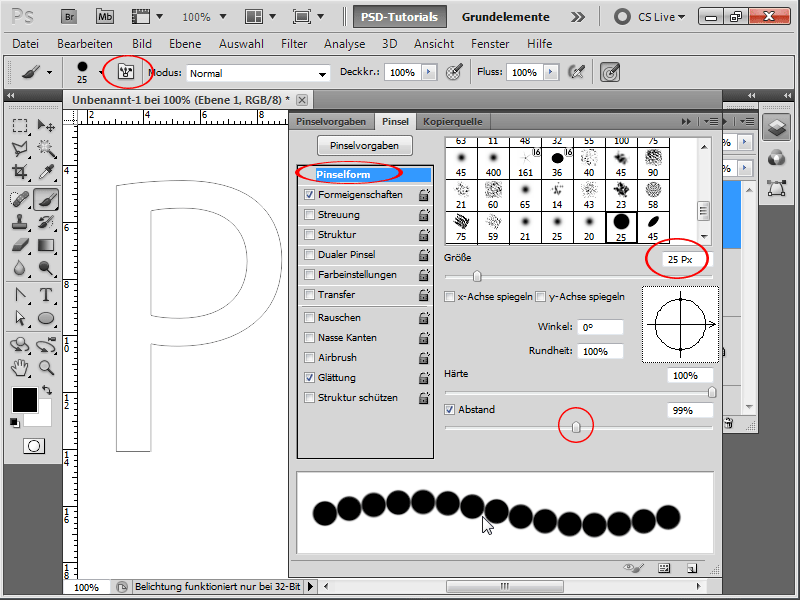
Task: Open the tool preset picker arrow
Action: tap(49, 72)
